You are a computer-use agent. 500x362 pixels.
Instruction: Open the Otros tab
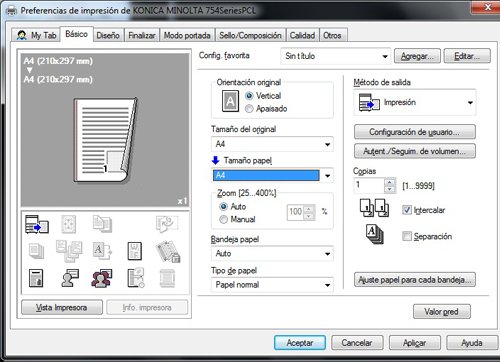[332, 35]
